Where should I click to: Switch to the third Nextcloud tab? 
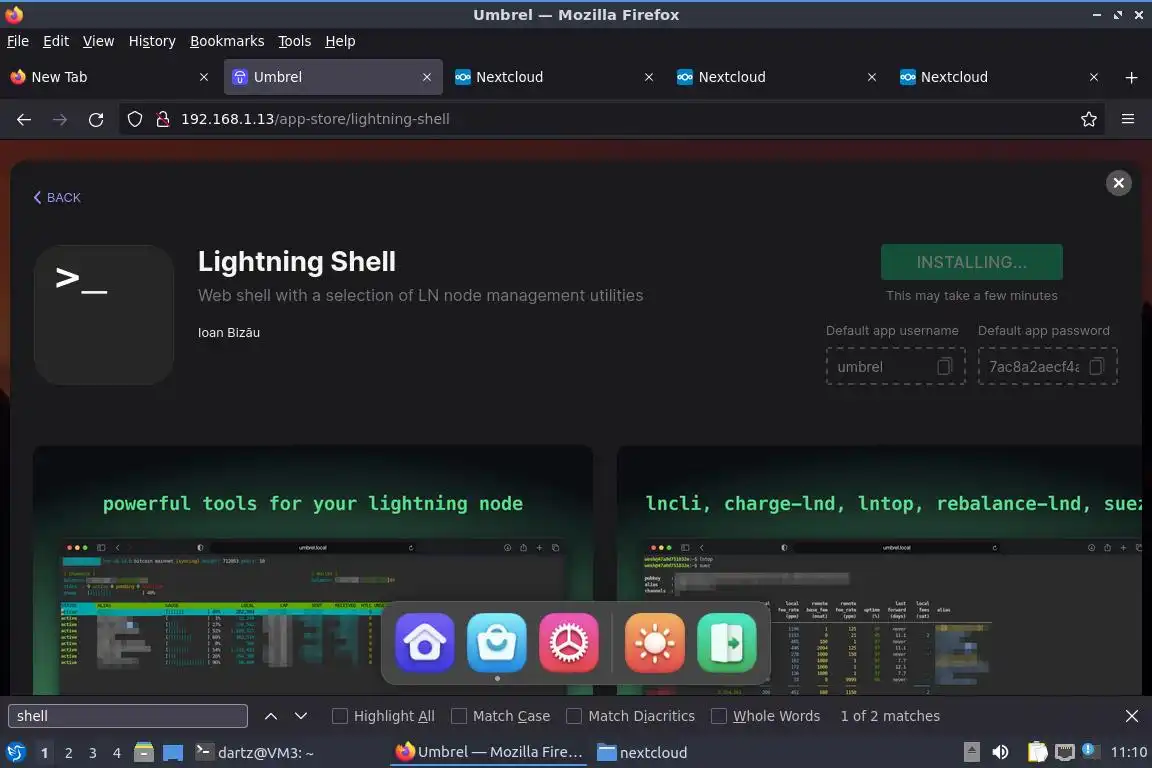tap(1000, 77)
